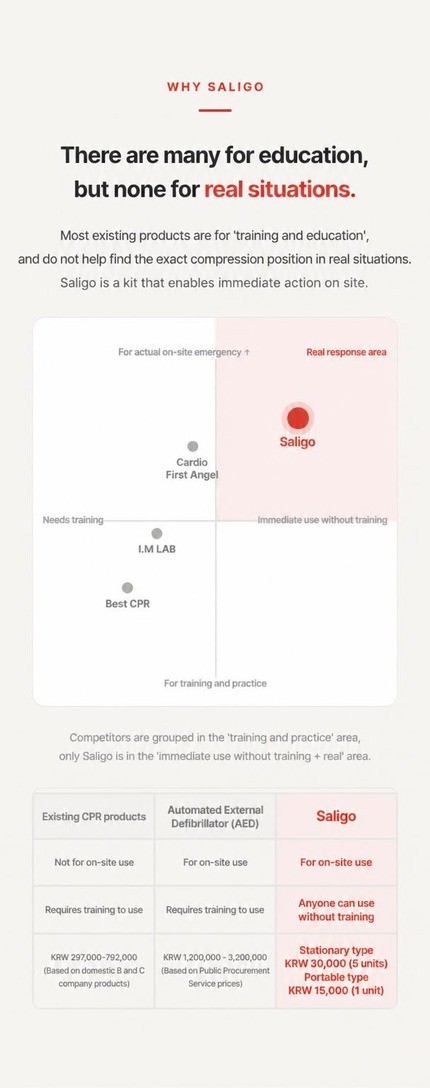Select the red Saligo table header
Viewport: 430px width, 1088px height.
coord(336,816)
